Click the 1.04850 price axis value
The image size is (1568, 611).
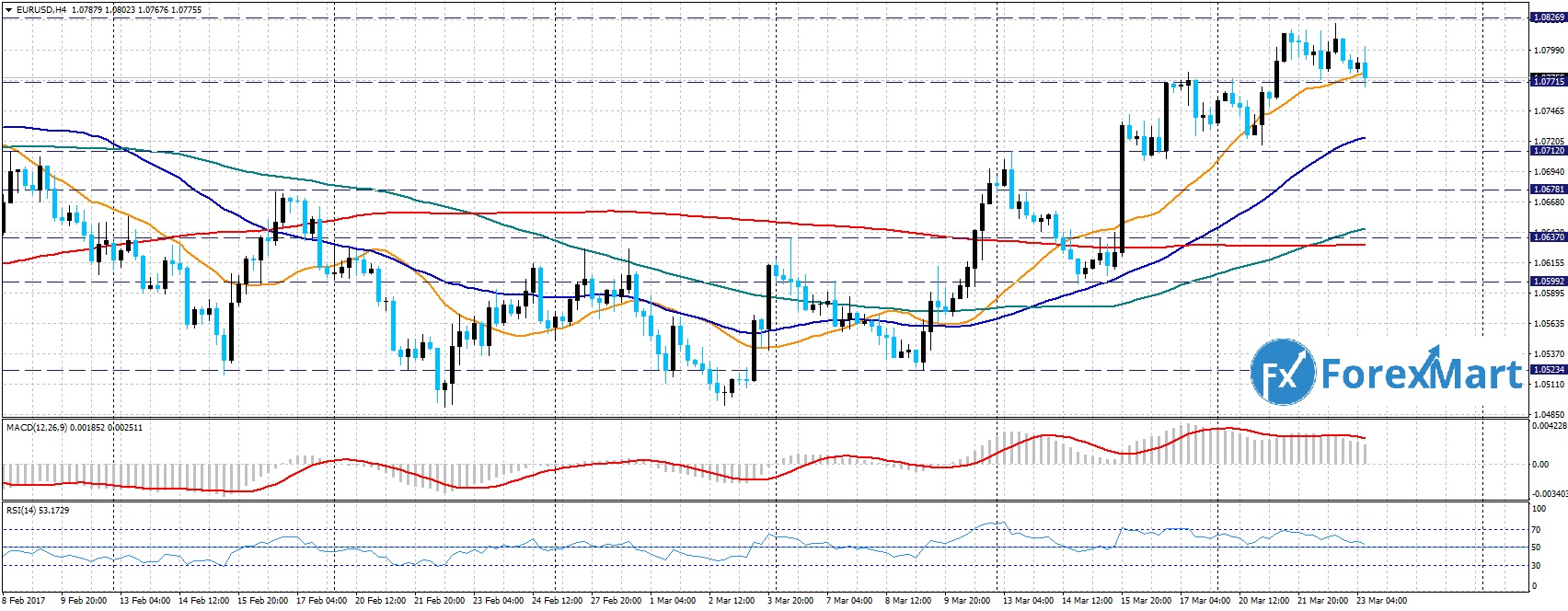1547,415
